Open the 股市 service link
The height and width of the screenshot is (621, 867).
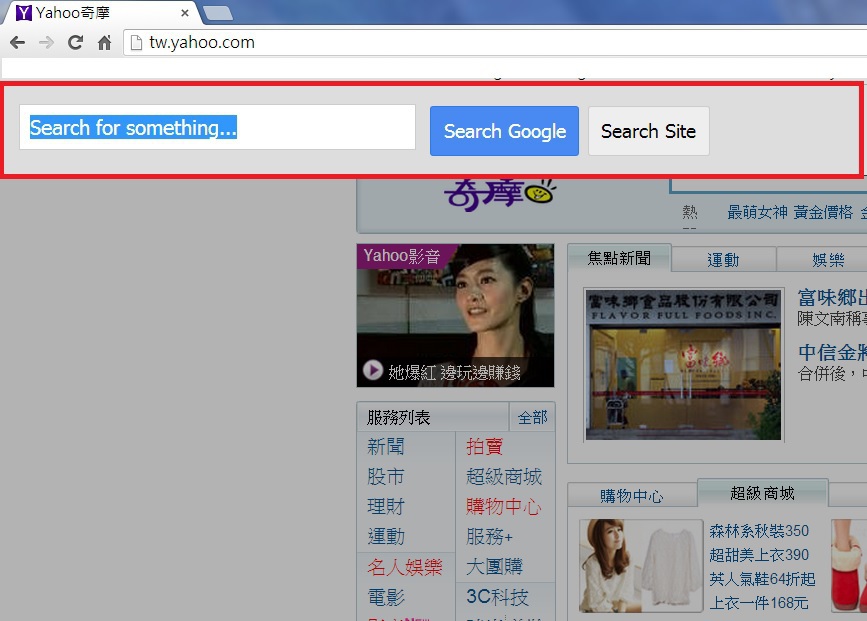pyautogui.click(x=385, y=476)
